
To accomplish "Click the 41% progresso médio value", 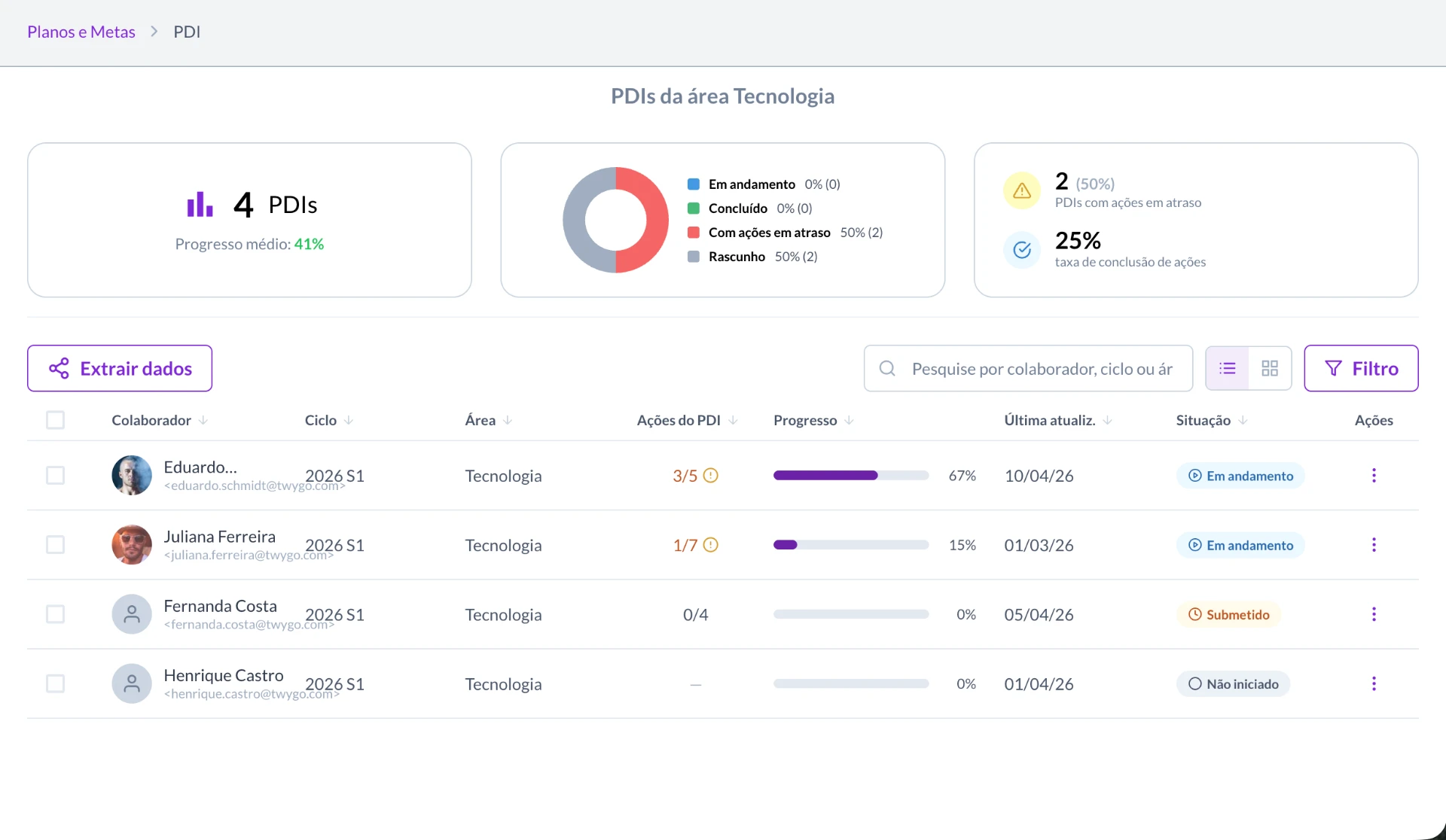I will [309, 244].
